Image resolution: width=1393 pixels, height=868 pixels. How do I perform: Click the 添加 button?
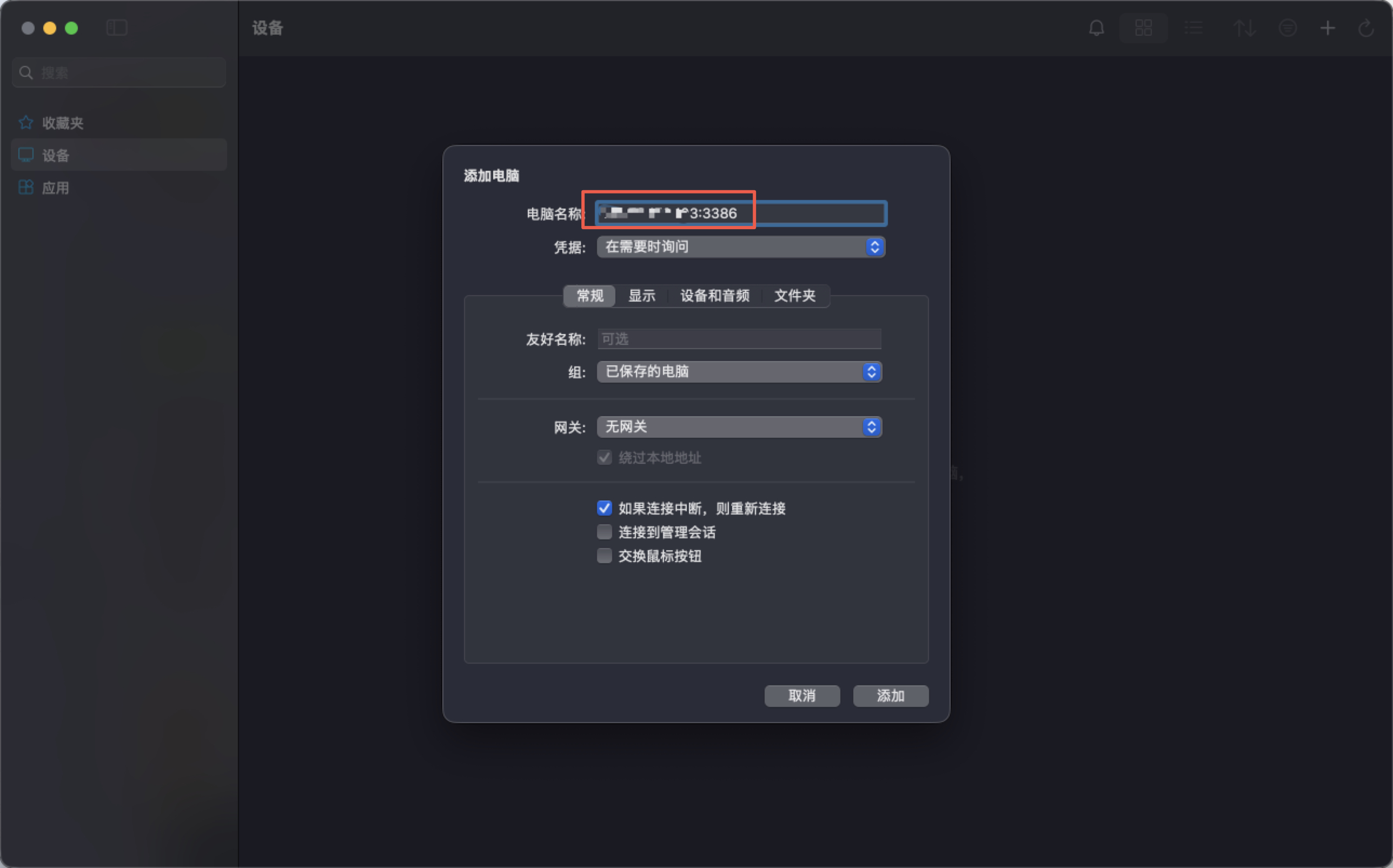pyautogui.click(x=890, y=696)
